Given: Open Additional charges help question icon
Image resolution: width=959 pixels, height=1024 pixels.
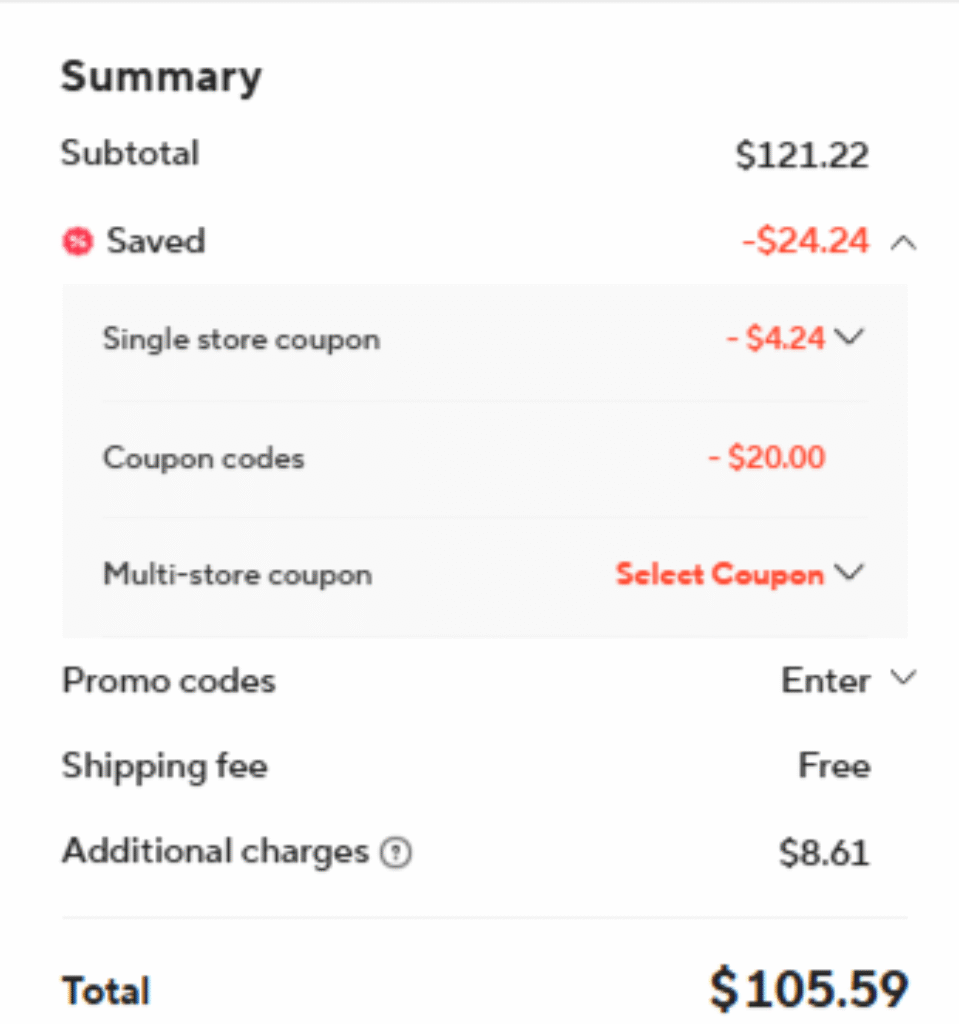Looking at the screenshot, I should click(x=396, y=853).
